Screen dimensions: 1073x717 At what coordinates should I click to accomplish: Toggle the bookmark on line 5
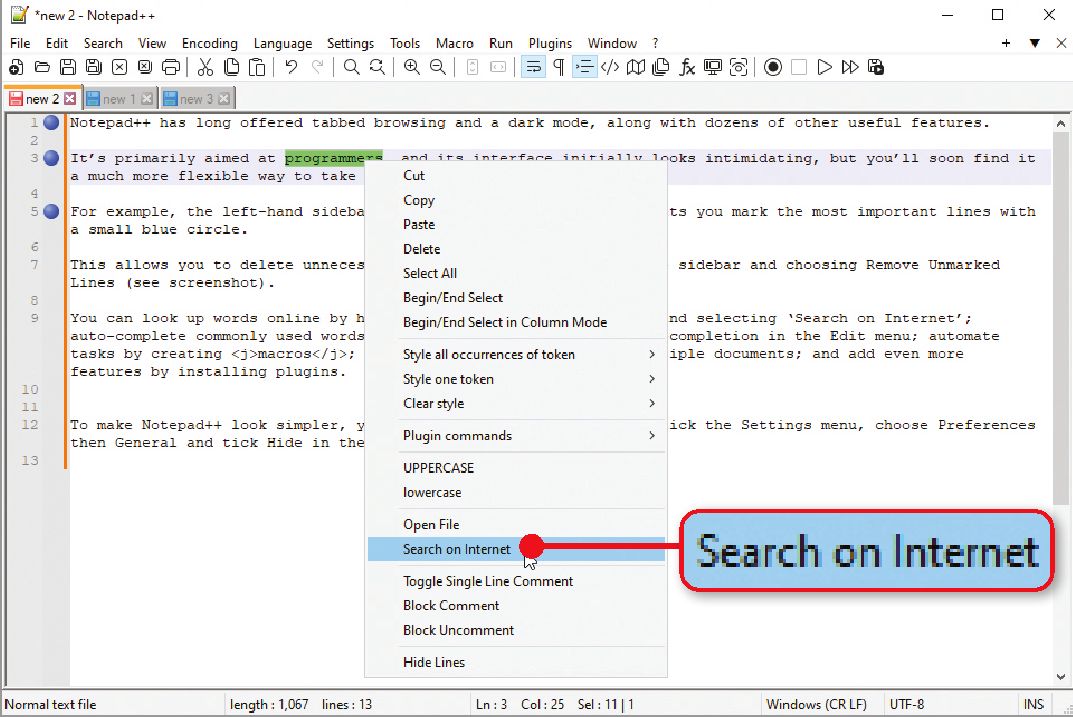51,211
